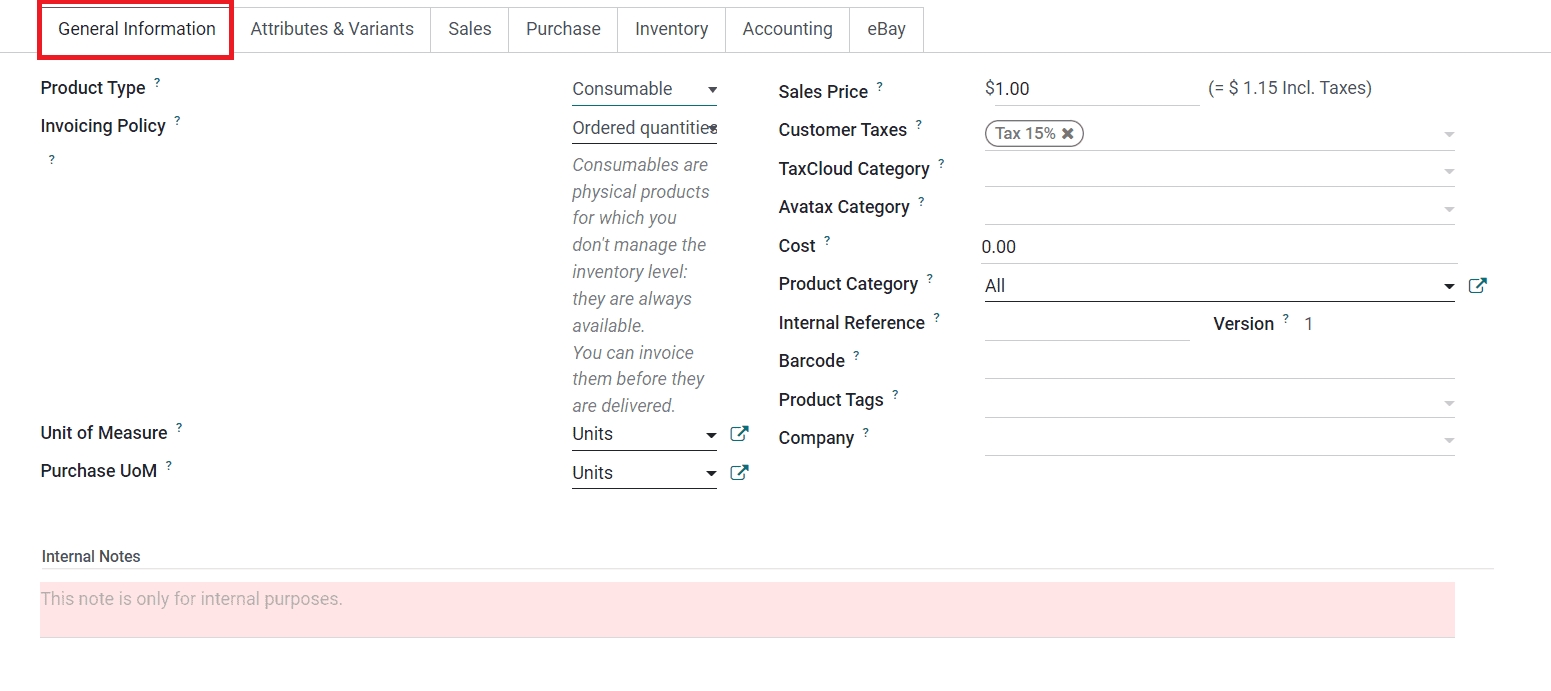The image size is (1551, 691).
Task: Select the Accounting tab
Action: tap(787, 29)
